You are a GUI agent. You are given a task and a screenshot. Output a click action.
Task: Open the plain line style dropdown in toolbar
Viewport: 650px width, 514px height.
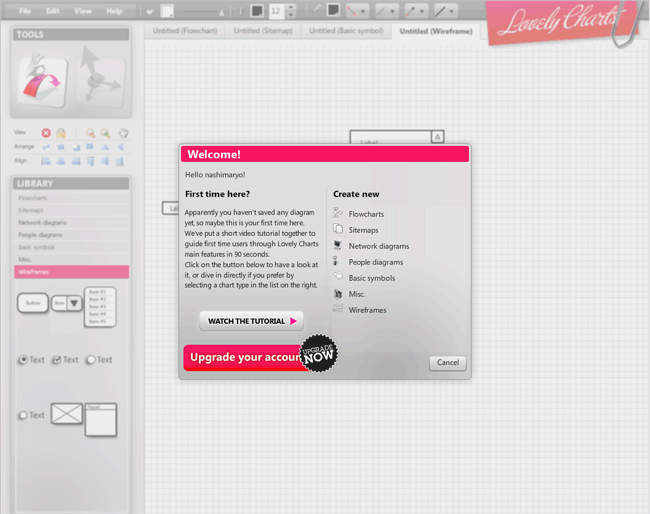pyautogui.click(x=386, y=11)
